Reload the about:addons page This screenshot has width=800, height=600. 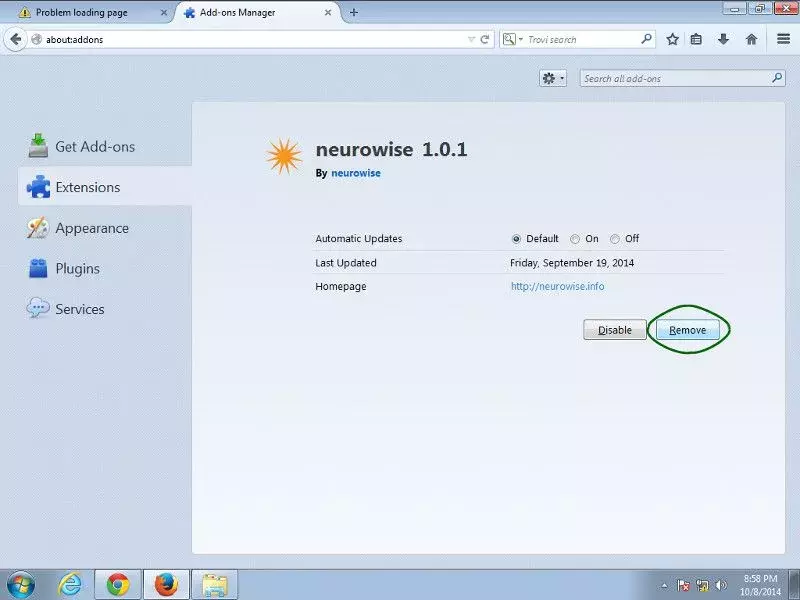tap(485, 39)
